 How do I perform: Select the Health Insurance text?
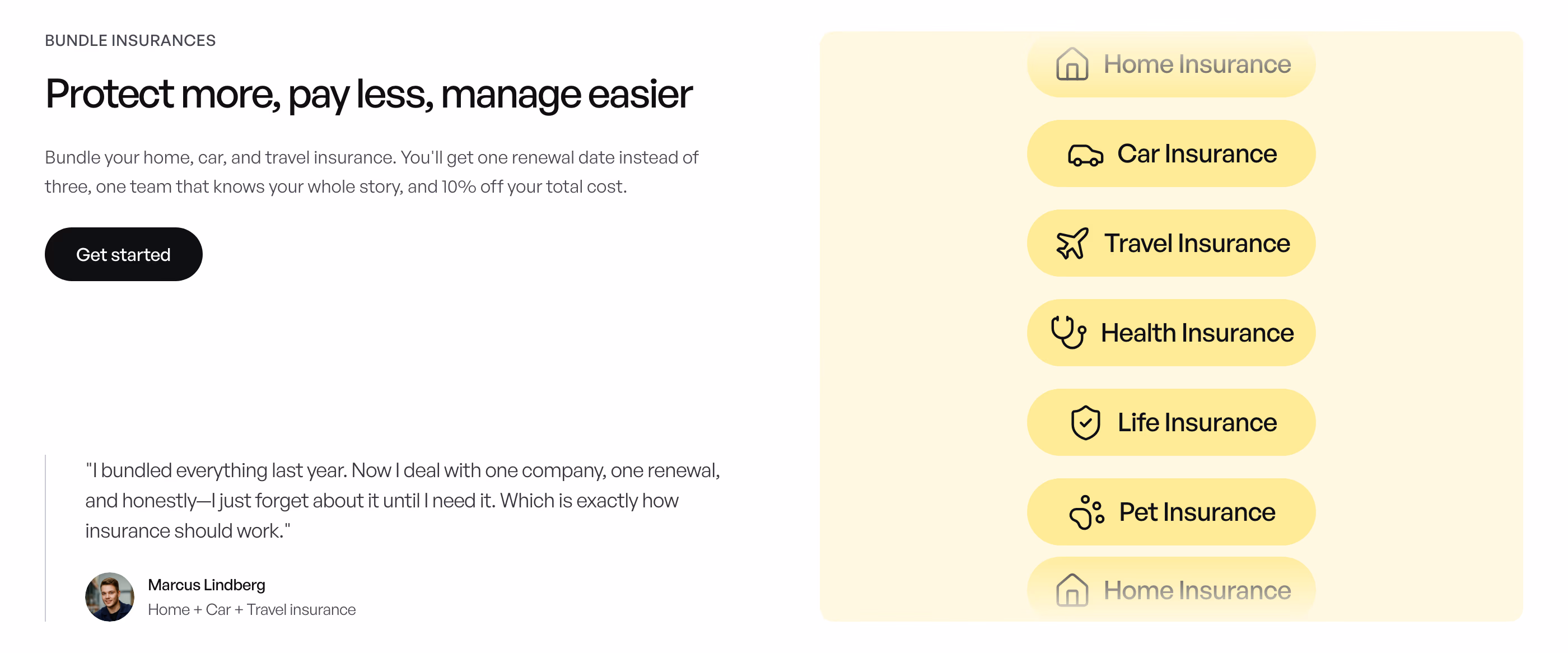[1197, 333]
